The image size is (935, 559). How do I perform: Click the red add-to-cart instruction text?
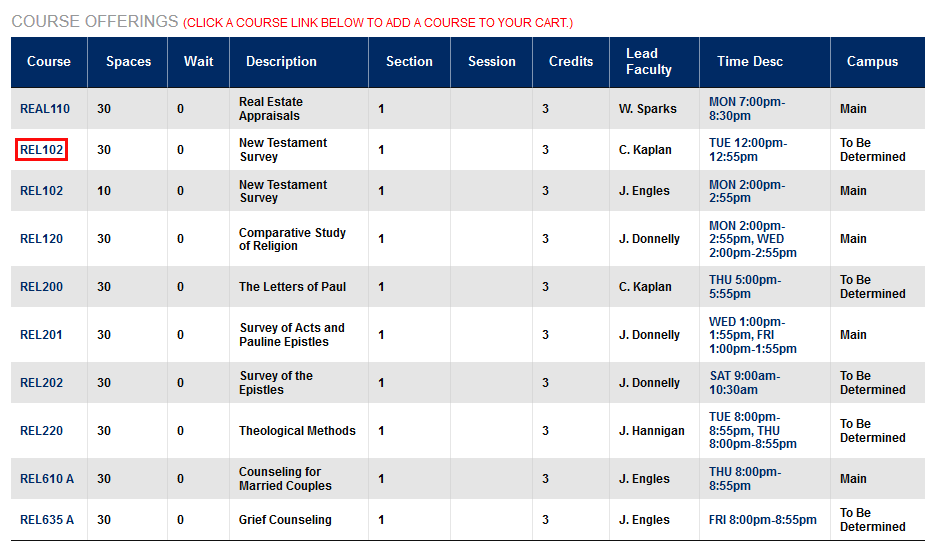(378, 23)
